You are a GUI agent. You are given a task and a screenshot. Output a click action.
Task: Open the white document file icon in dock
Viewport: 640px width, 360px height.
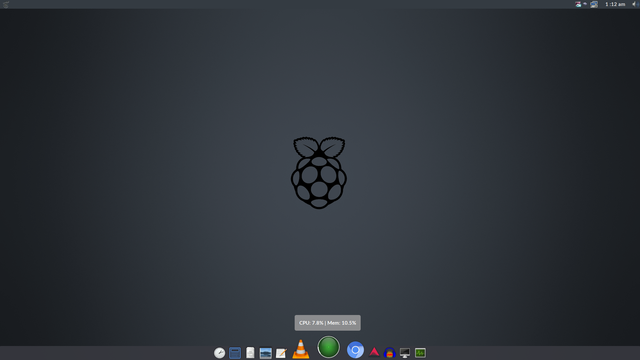250,353
